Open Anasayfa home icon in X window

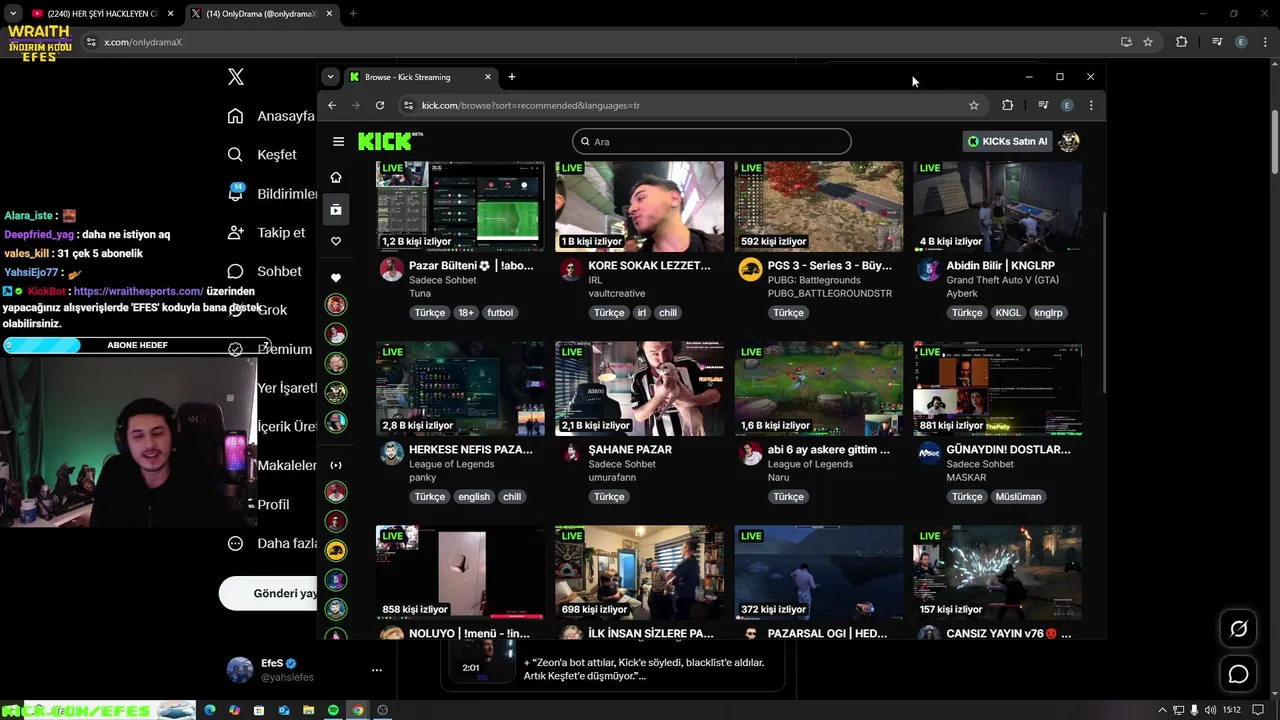click(x=235, y=116)
